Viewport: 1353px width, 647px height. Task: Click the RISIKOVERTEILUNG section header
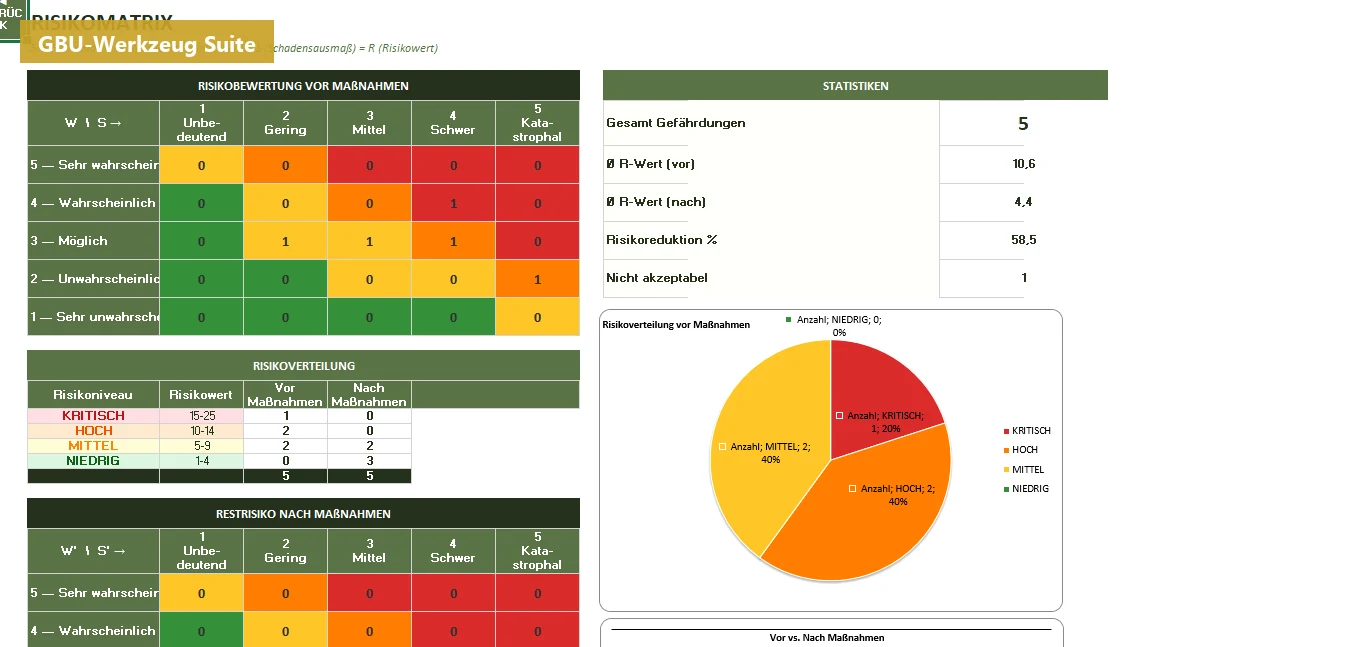pyautogui.click(x=303, y=366)
